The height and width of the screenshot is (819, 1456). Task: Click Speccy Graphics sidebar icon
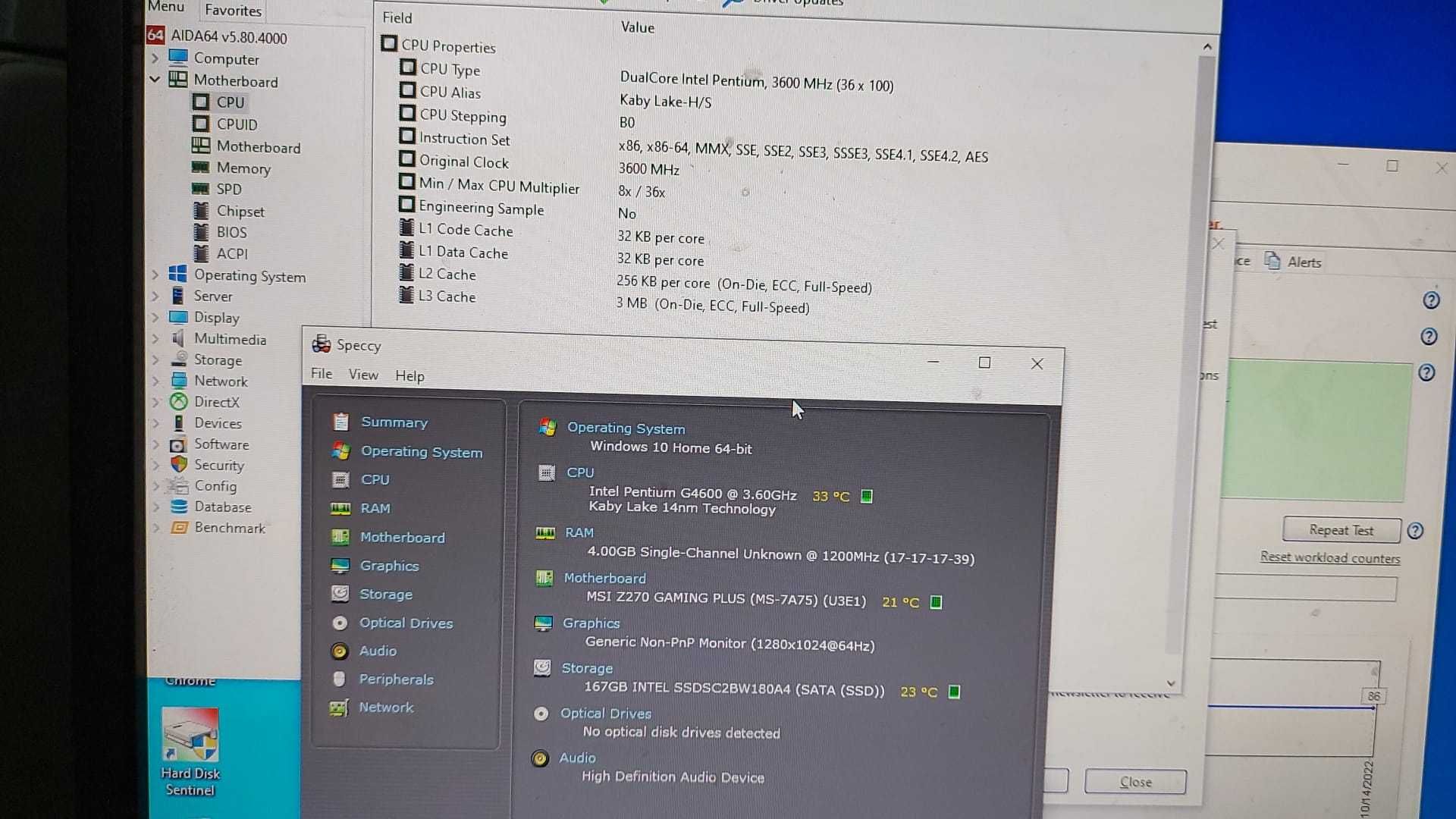click(340, 566)
